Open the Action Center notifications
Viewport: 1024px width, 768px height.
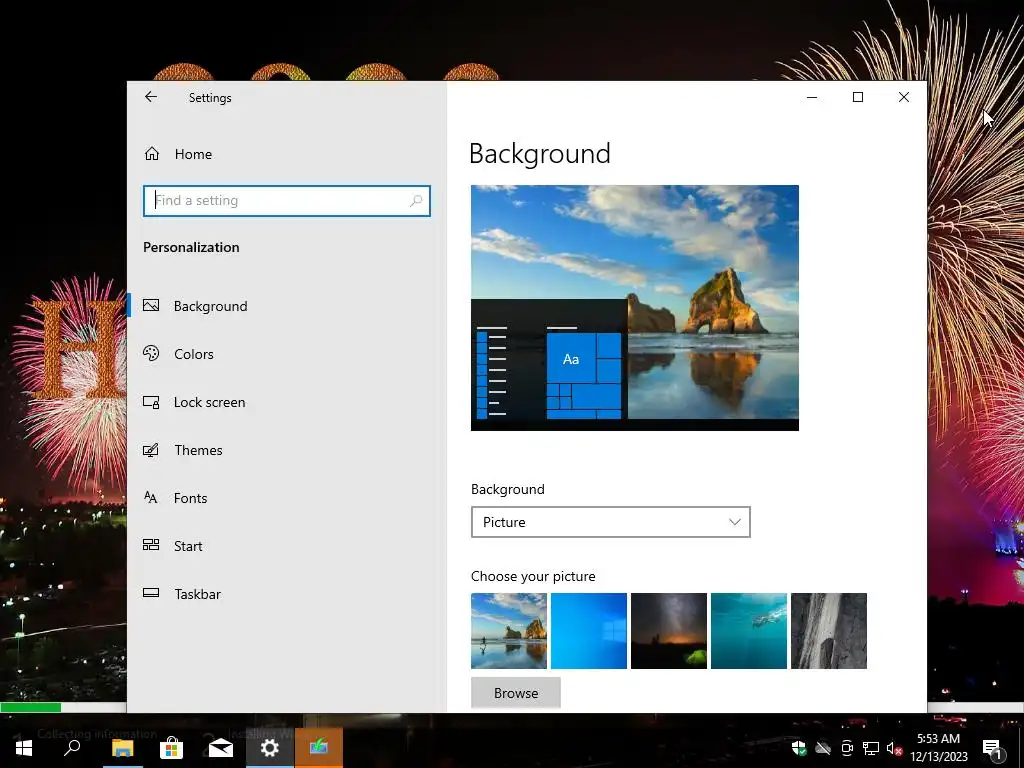pos(993,748)
